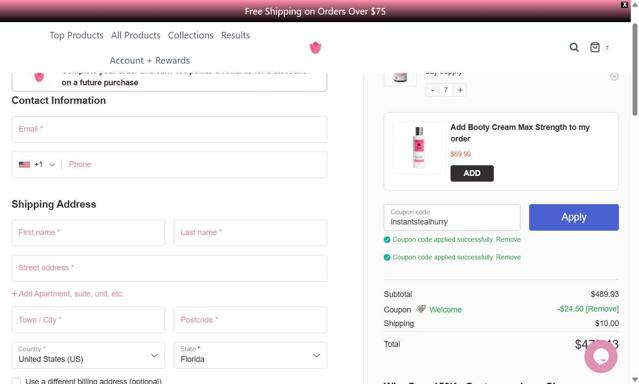This screenshot has width=639, height=384.
Task: Decrease product quantity with minus button
Action: click(432, 90)
